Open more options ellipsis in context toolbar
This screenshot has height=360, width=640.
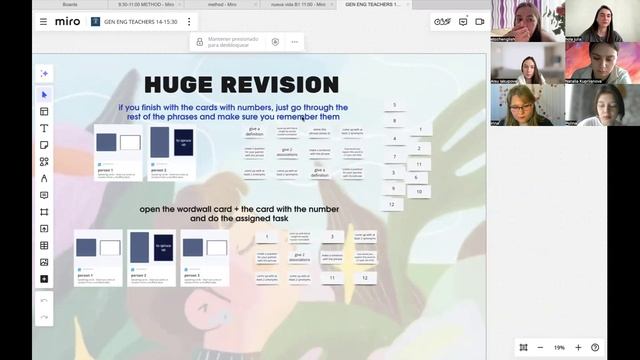coord(295,42)
